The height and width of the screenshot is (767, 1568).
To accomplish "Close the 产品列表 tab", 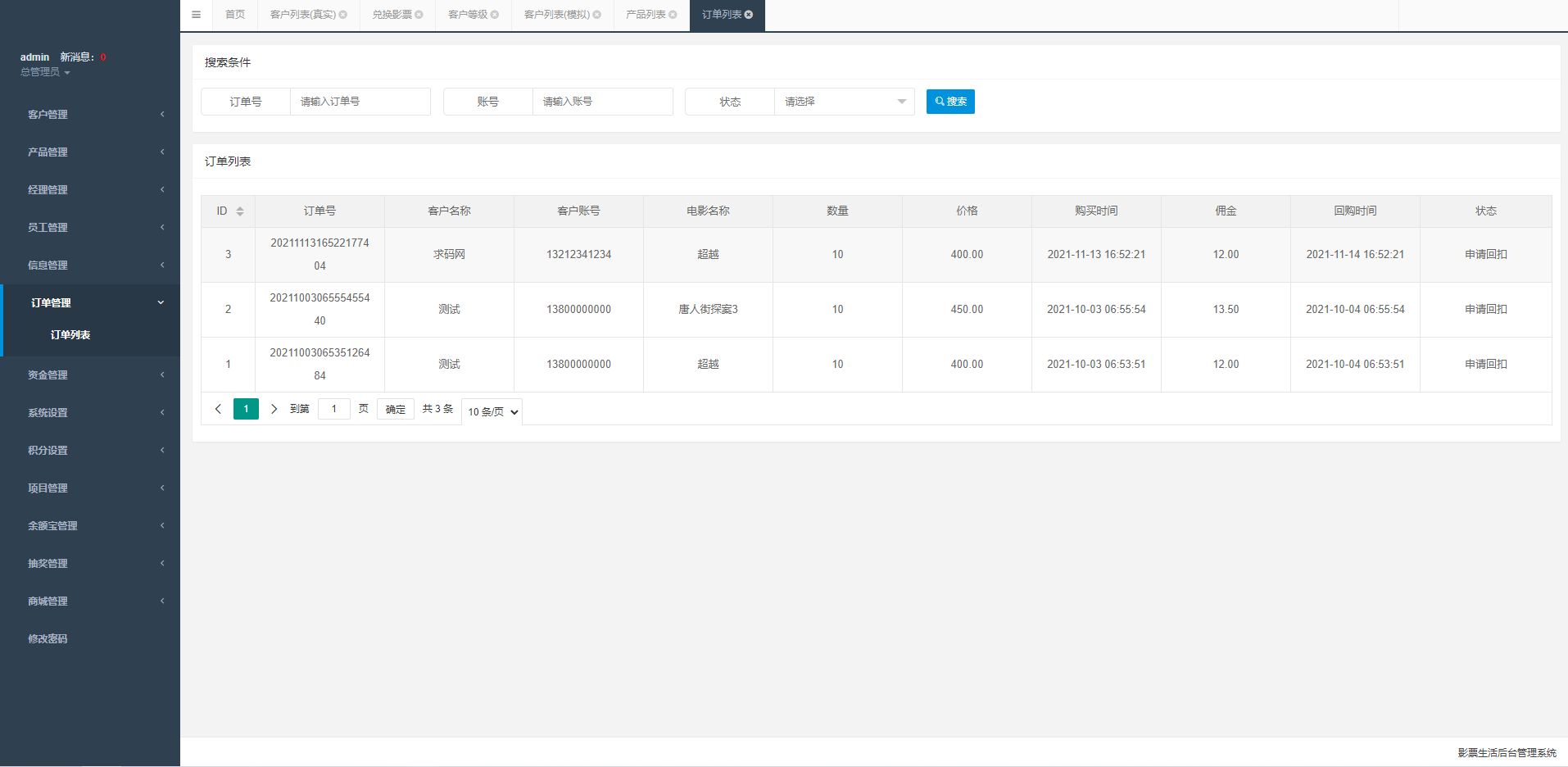I will (x=673, y=15).
